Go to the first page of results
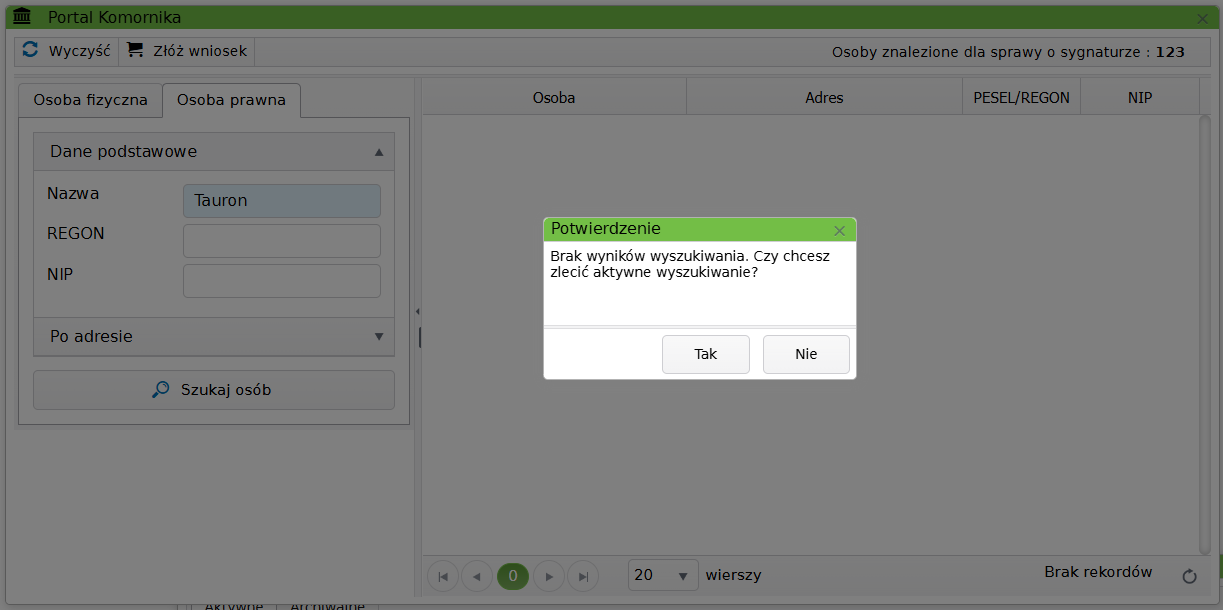Screen dimensions: 1223x610 click(x=443, y=576)
